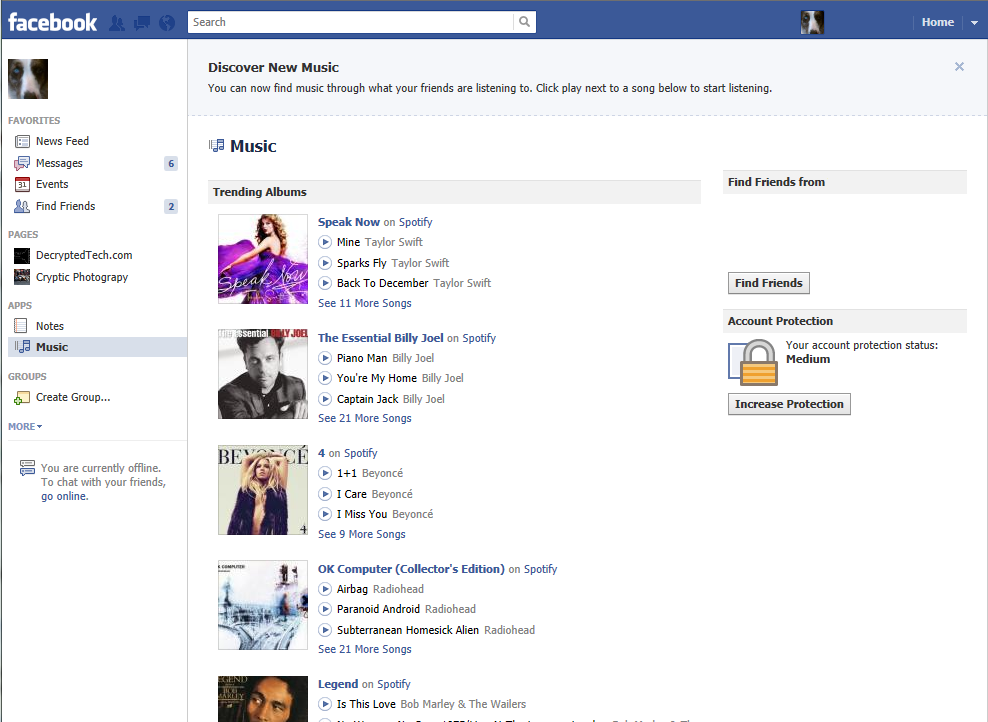
Task: Click in the Search field
Action: [x=350, y=22]
